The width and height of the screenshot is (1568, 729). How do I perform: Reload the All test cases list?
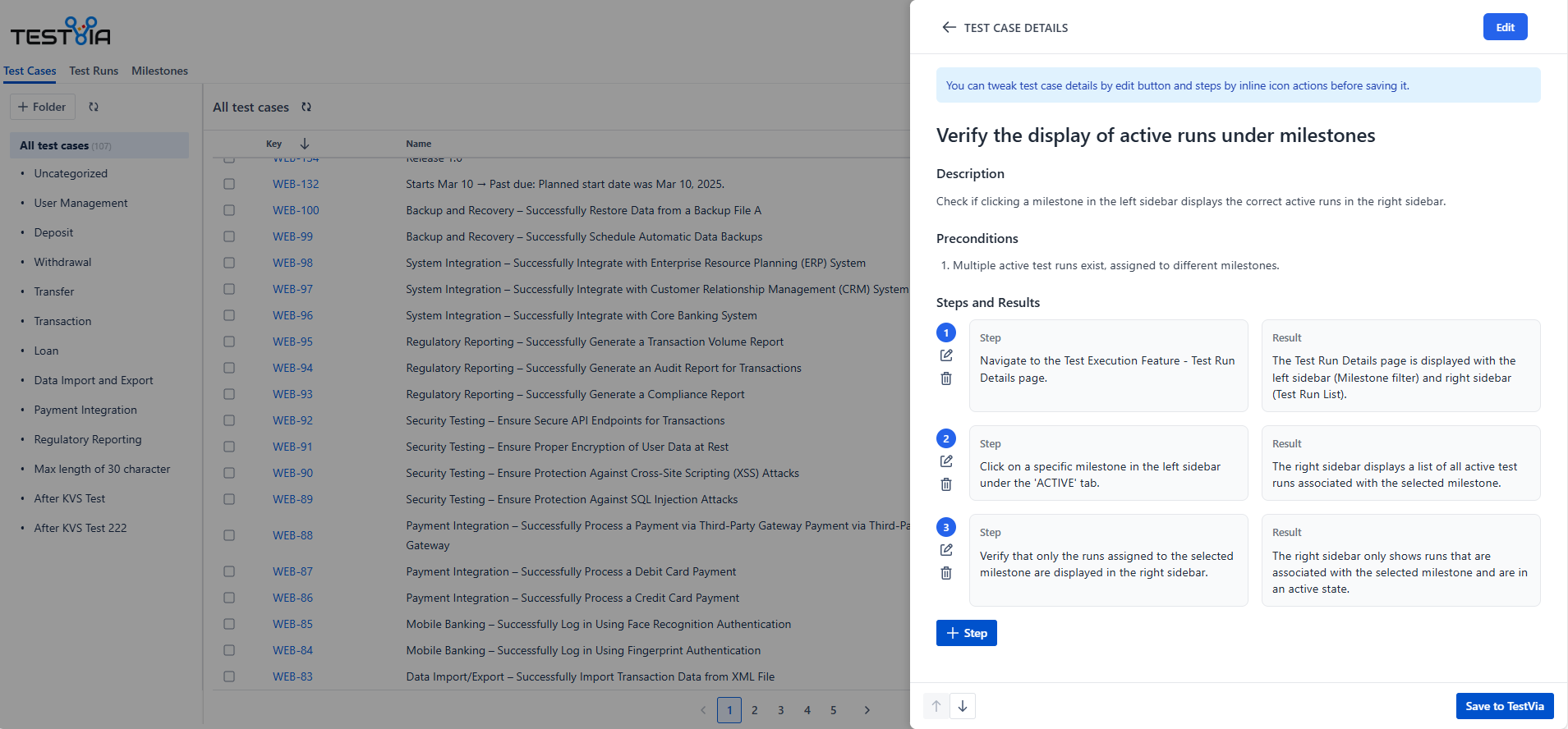306,107
